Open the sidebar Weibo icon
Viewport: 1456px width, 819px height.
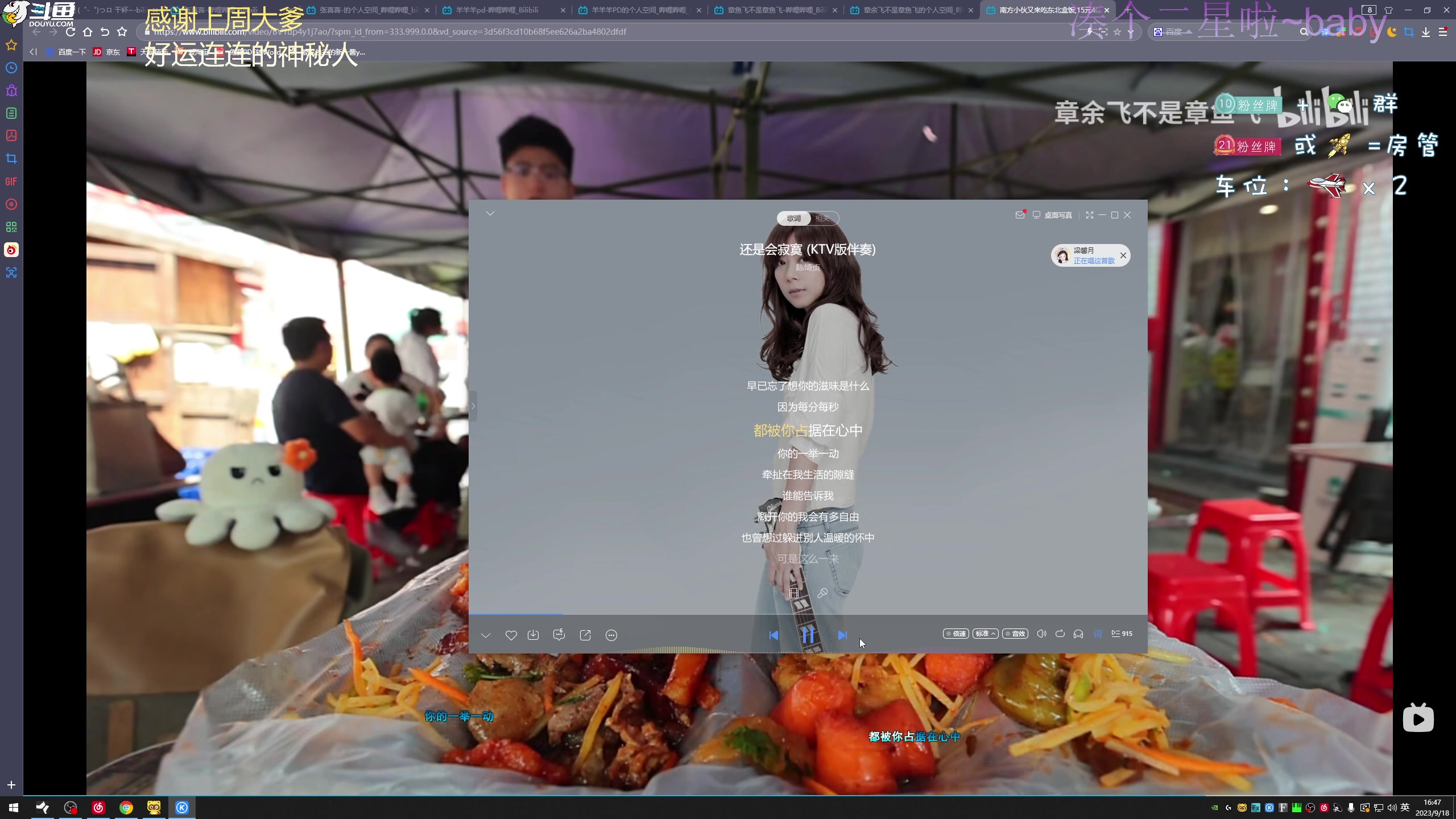tap(11, 250)
